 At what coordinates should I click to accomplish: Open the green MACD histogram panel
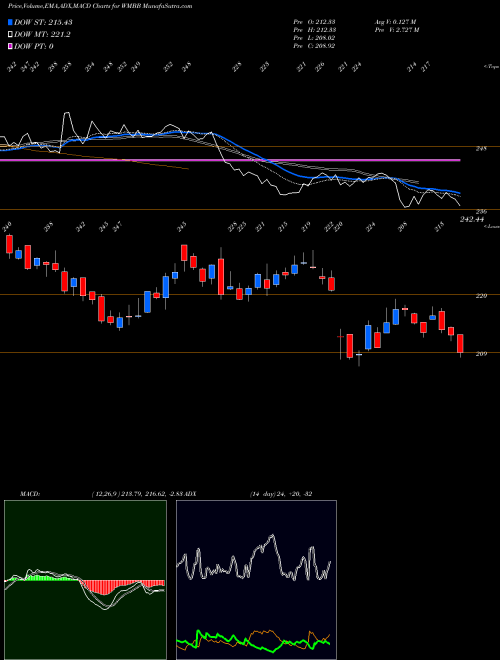(x=85, y=580)
